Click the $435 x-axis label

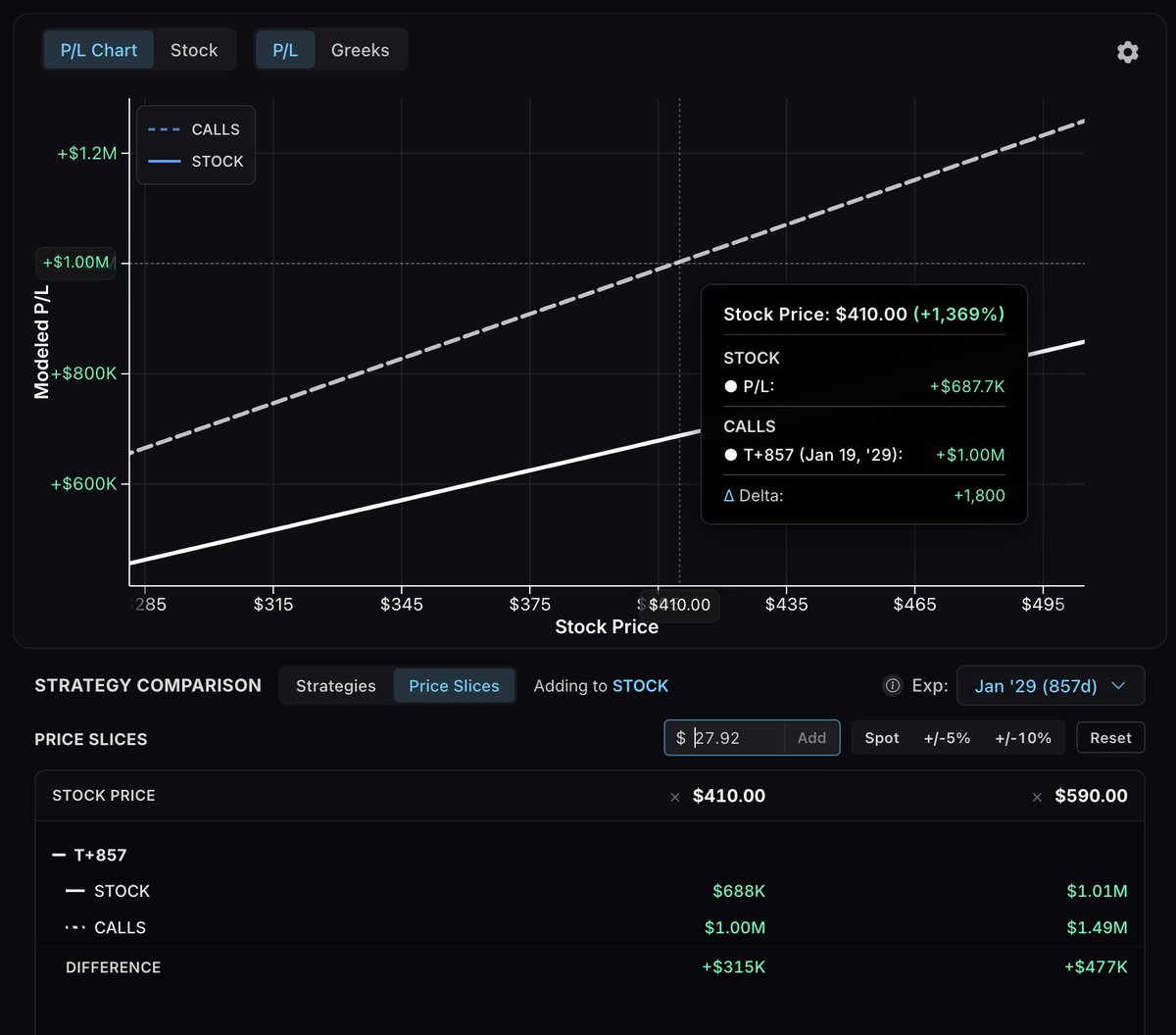pos(786,604)
